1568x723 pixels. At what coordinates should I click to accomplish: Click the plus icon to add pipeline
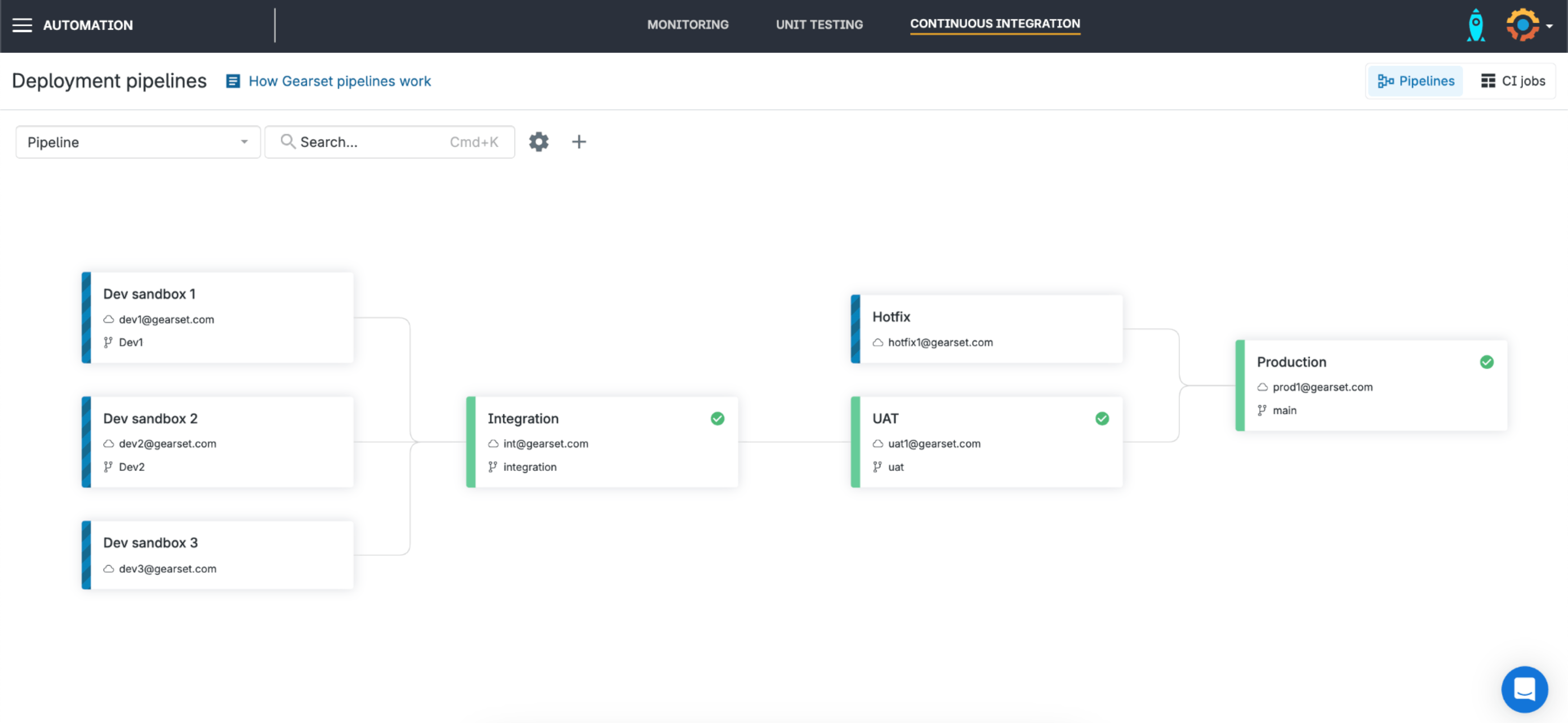578,142
